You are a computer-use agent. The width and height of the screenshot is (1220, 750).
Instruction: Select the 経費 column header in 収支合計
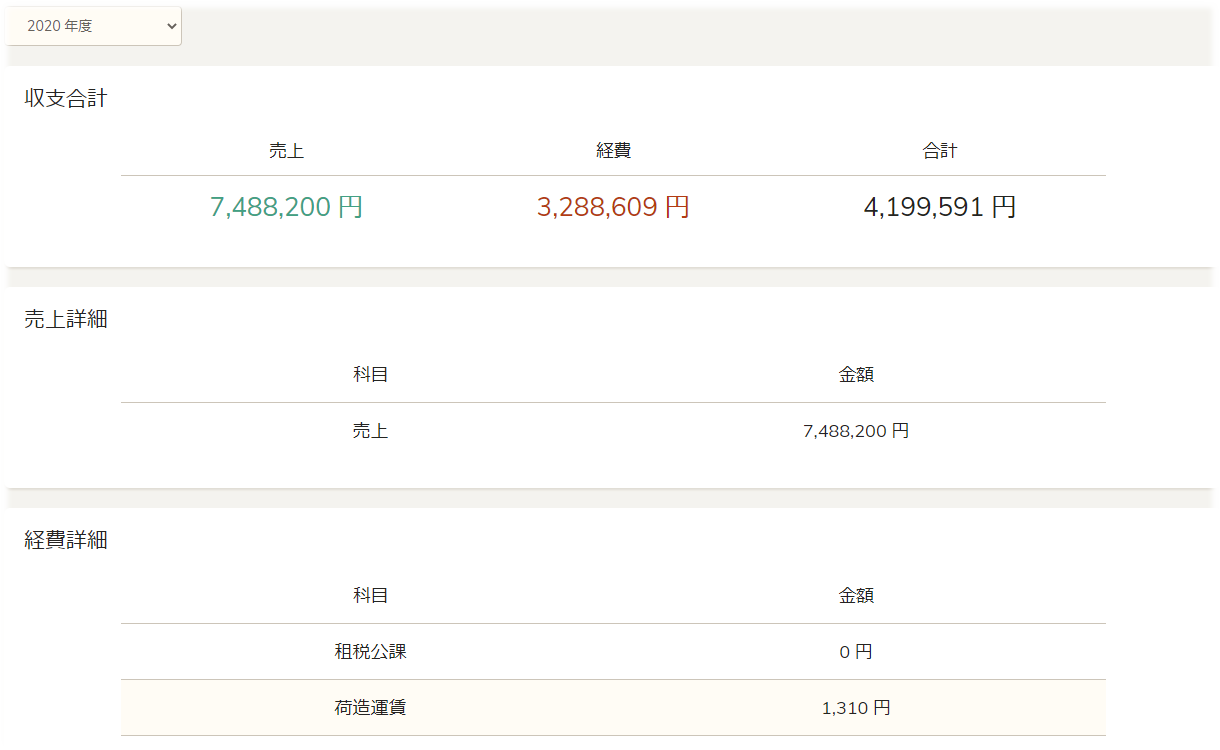(613, 151)
